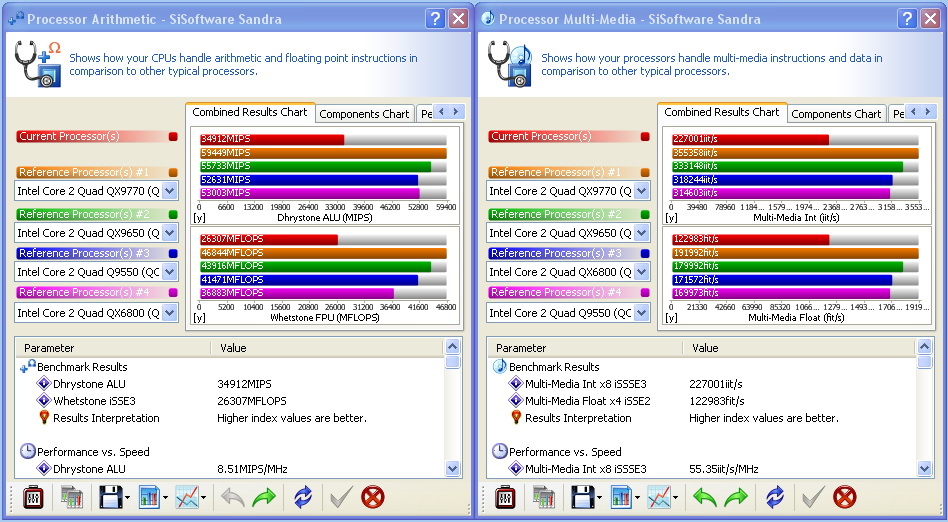This screenshot has width=948, height=522.
Task: Click the Value column header in Multi-Media list
Action: pos(800,348)
